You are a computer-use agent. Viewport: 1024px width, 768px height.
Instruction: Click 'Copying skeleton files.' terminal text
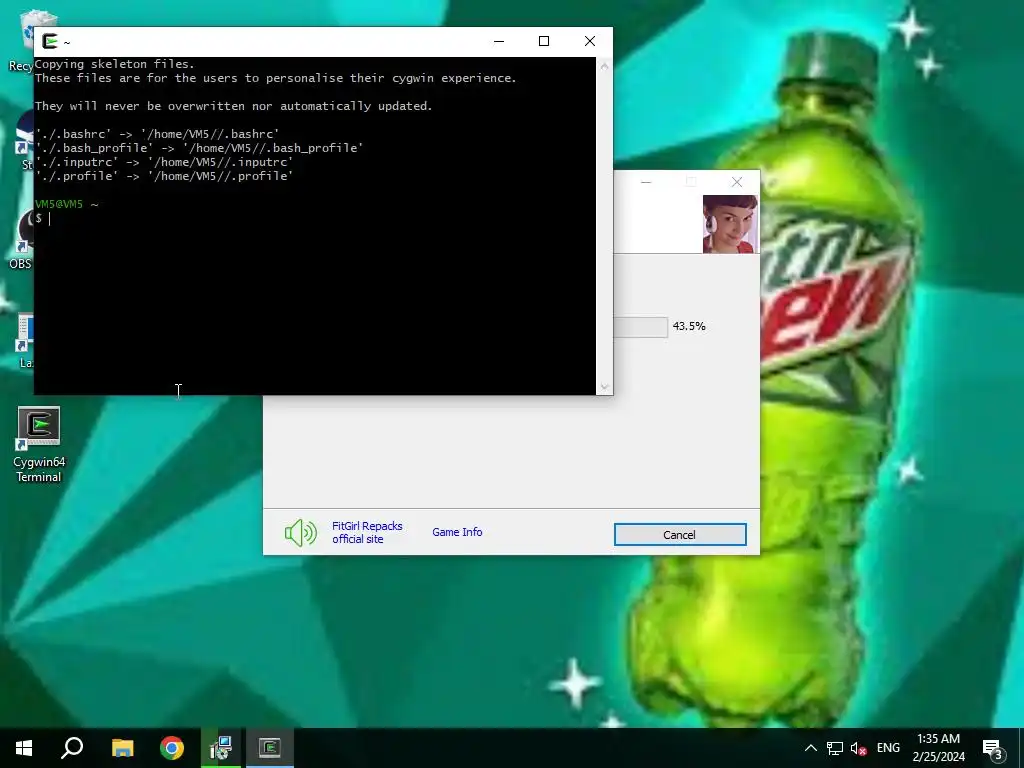[x=114, y=64]
